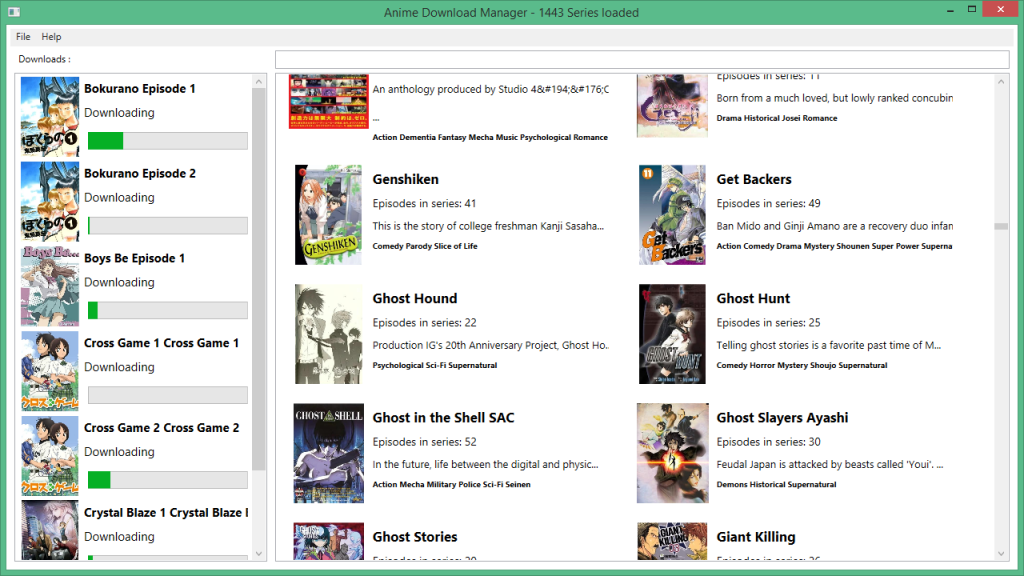This screenshot has height=576, width=1024.
Task: Open the Studio 4°C anthology cover image
Action: (328, 101)
